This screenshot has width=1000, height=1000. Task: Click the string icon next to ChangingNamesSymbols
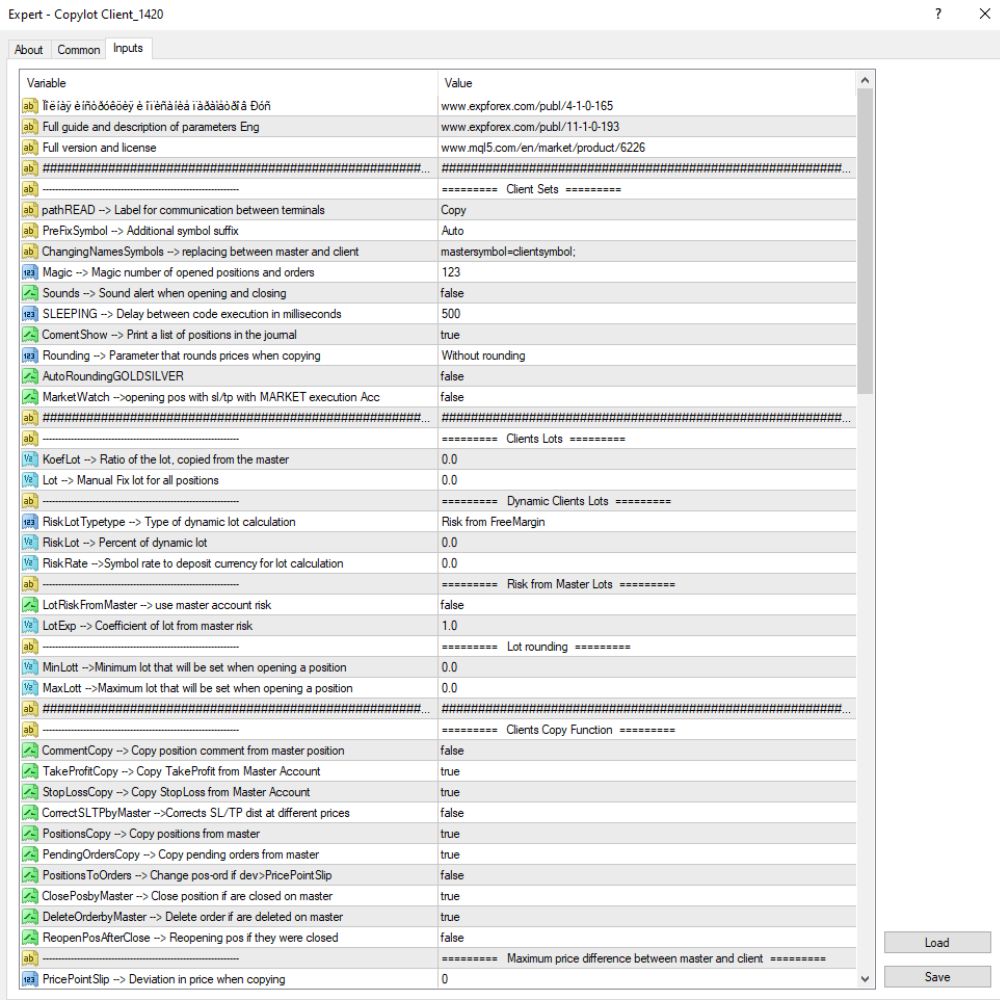coord(29,251)
